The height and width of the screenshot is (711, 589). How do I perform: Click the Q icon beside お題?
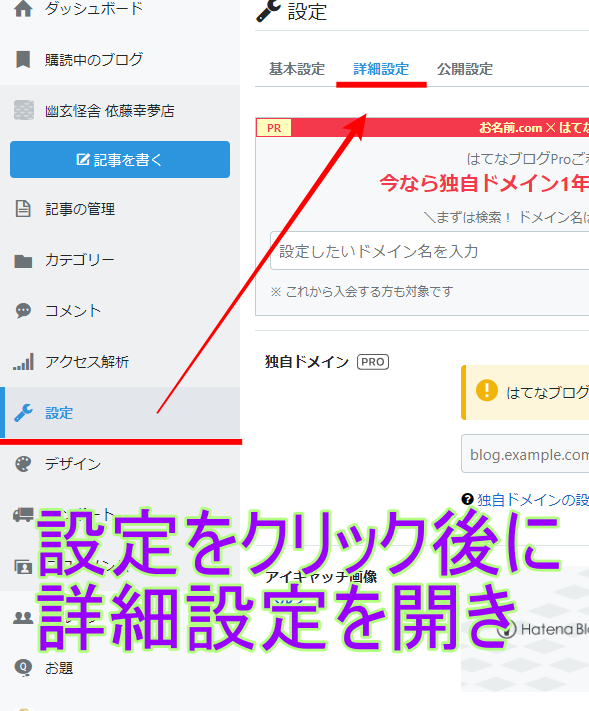point(23,667)
